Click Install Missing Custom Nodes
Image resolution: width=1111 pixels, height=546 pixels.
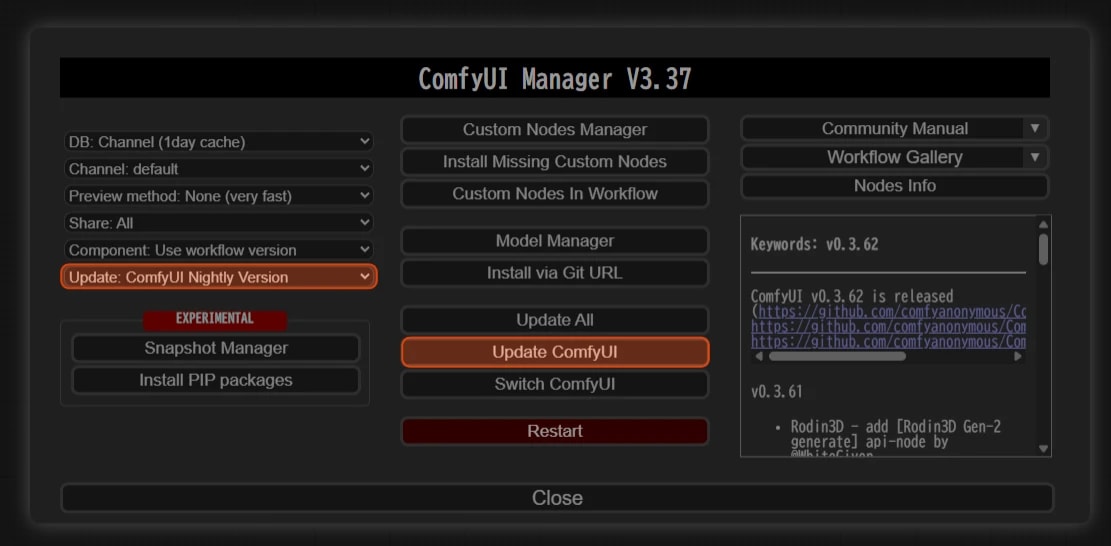tap(555, 161)
